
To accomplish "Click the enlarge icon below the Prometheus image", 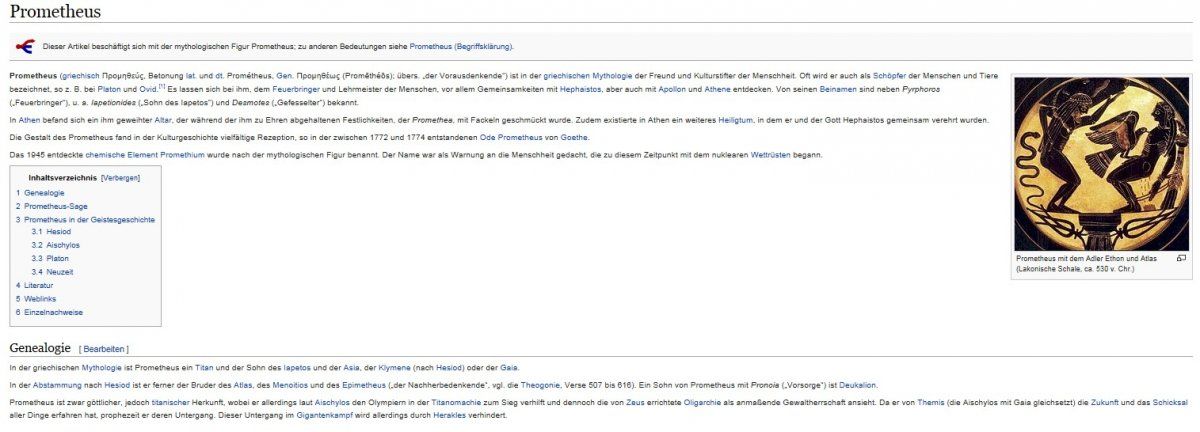I will click(x=1181, y=258).
